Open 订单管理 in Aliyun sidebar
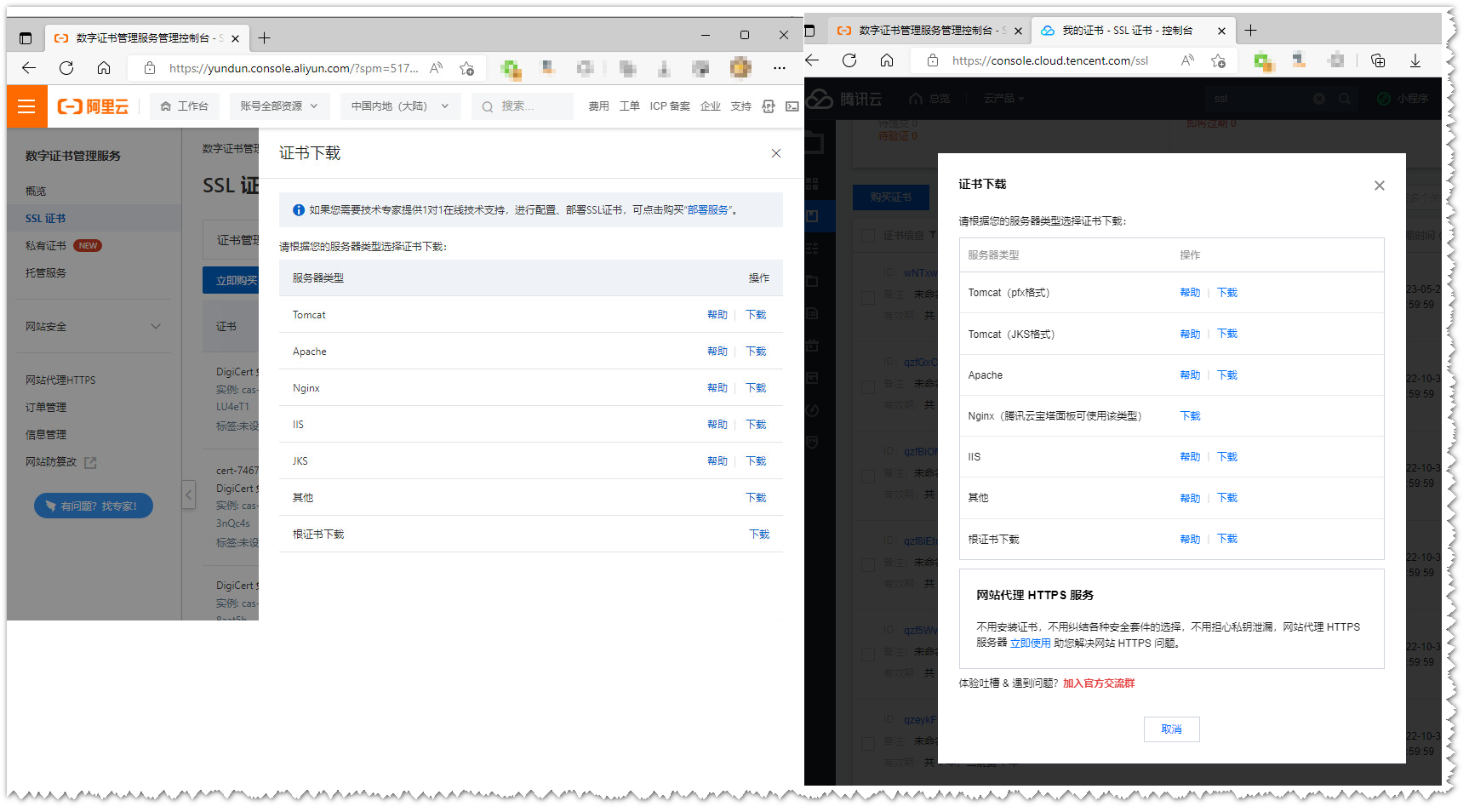This screenshot has width=1469, height=812. click(x=45, y=407)
